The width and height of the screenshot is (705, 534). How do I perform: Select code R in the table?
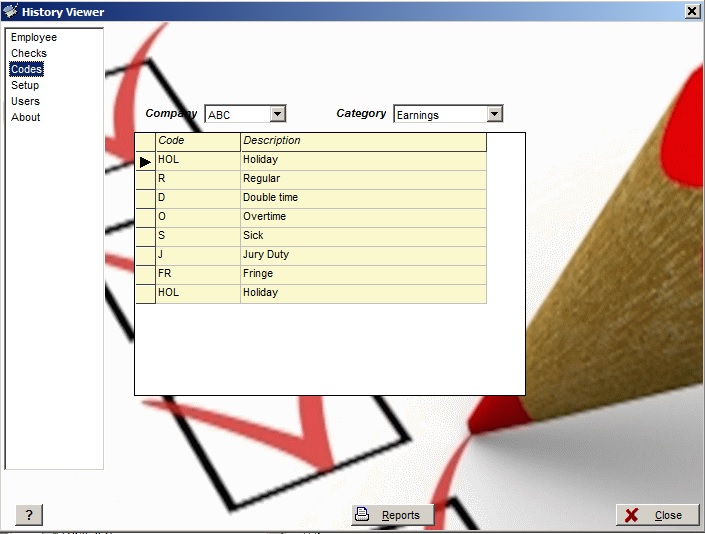[x=198, y=179]
